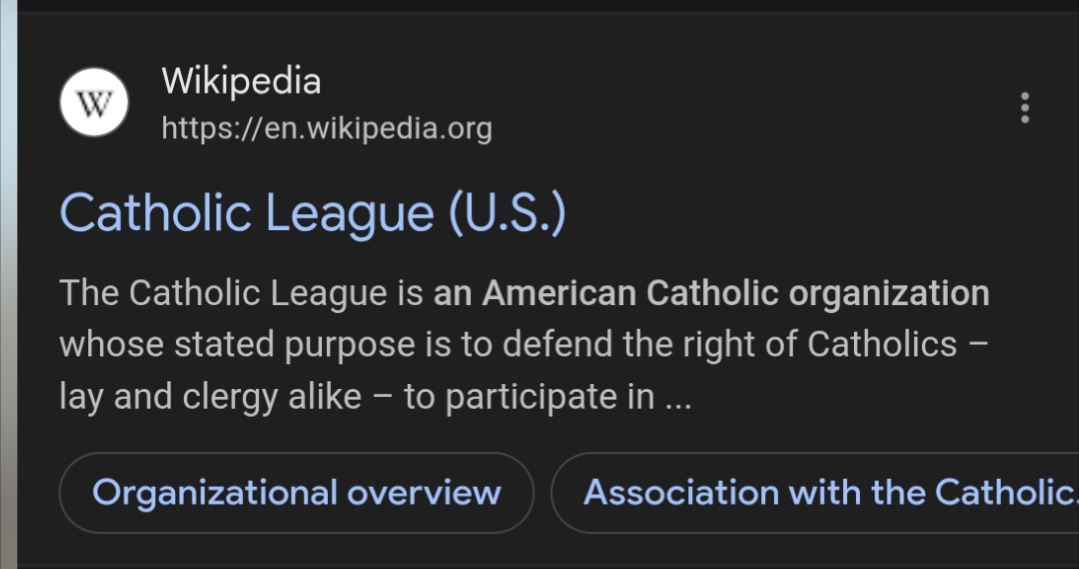Open the three-dot more options menu
This screenshot has height=569, width=1079.
[1024, 107]
